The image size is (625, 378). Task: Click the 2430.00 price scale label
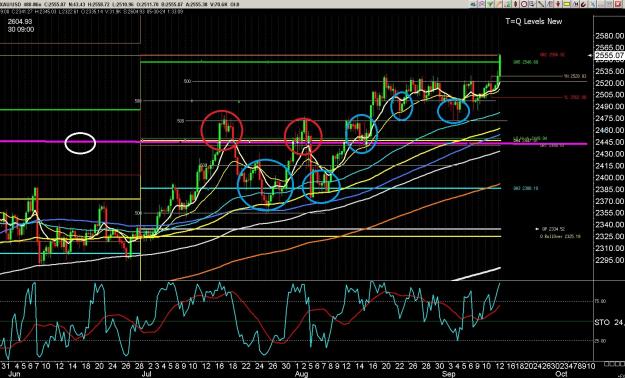tap(609, 154)
